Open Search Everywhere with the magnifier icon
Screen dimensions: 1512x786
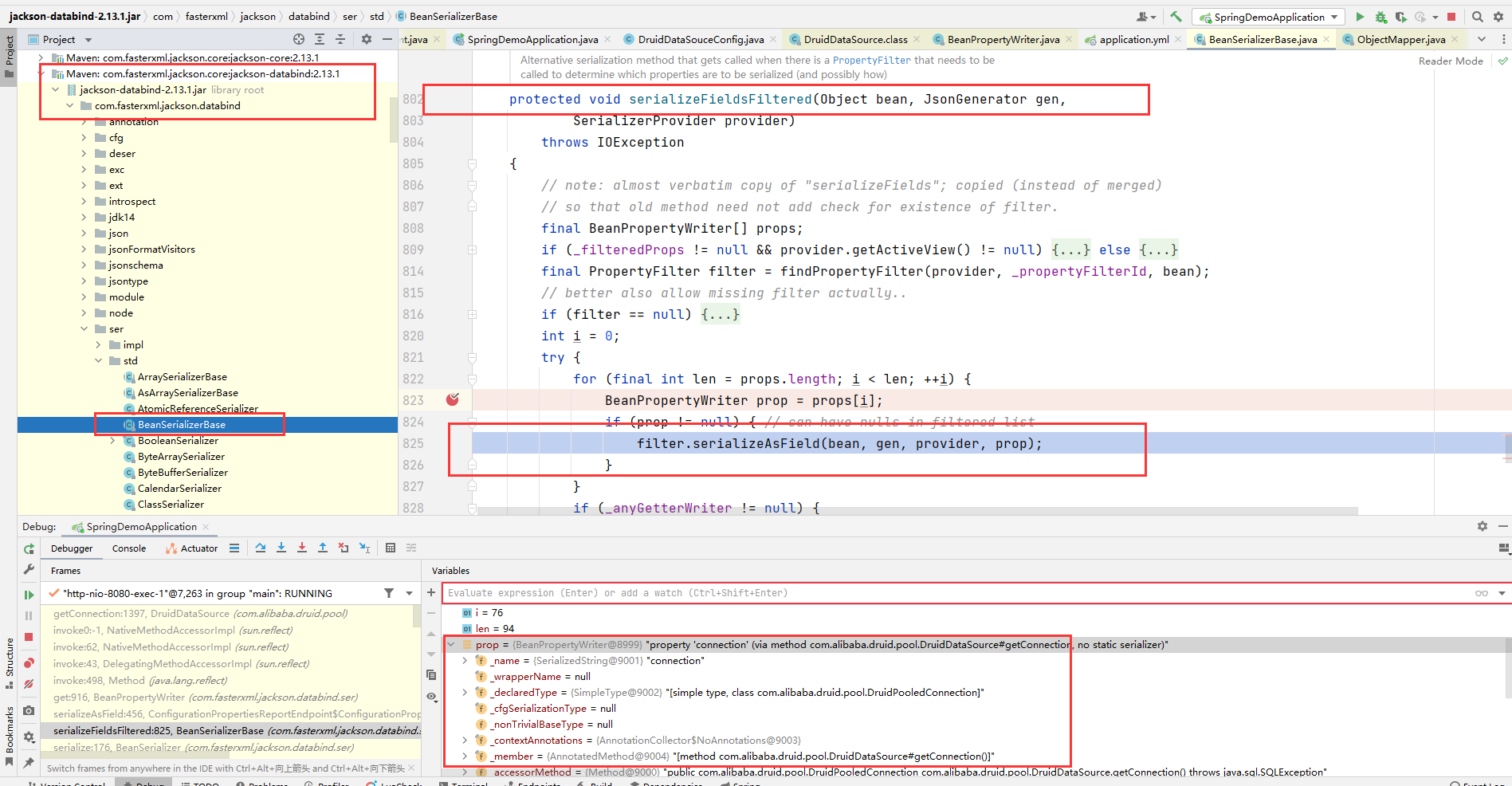point(1477,17)
